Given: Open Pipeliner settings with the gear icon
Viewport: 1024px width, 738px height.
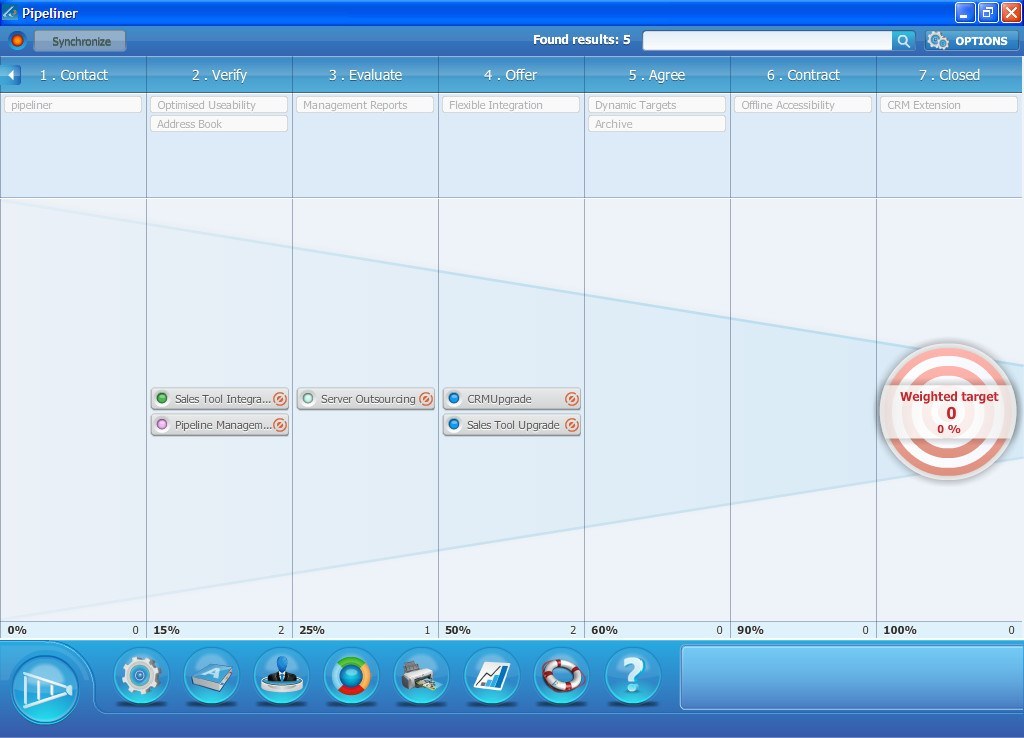Looking at the screenshot, I should coord(140,677).
